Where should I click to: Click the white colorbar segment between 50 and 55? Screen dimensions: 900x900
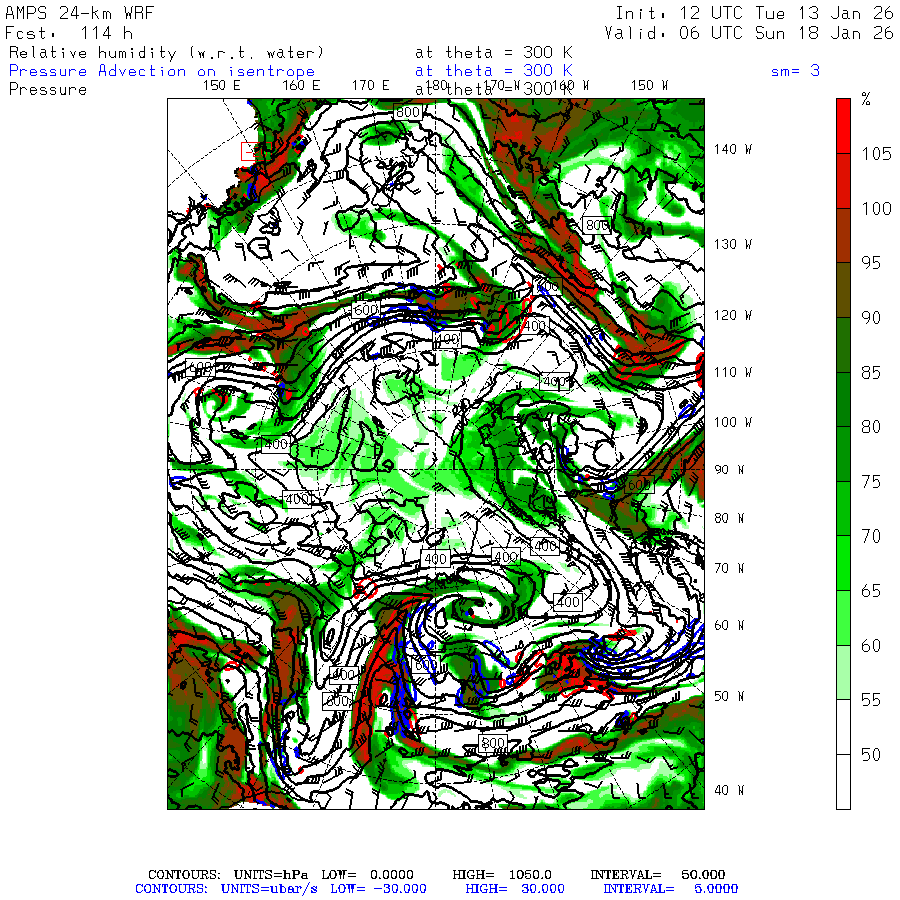[843, 727]
